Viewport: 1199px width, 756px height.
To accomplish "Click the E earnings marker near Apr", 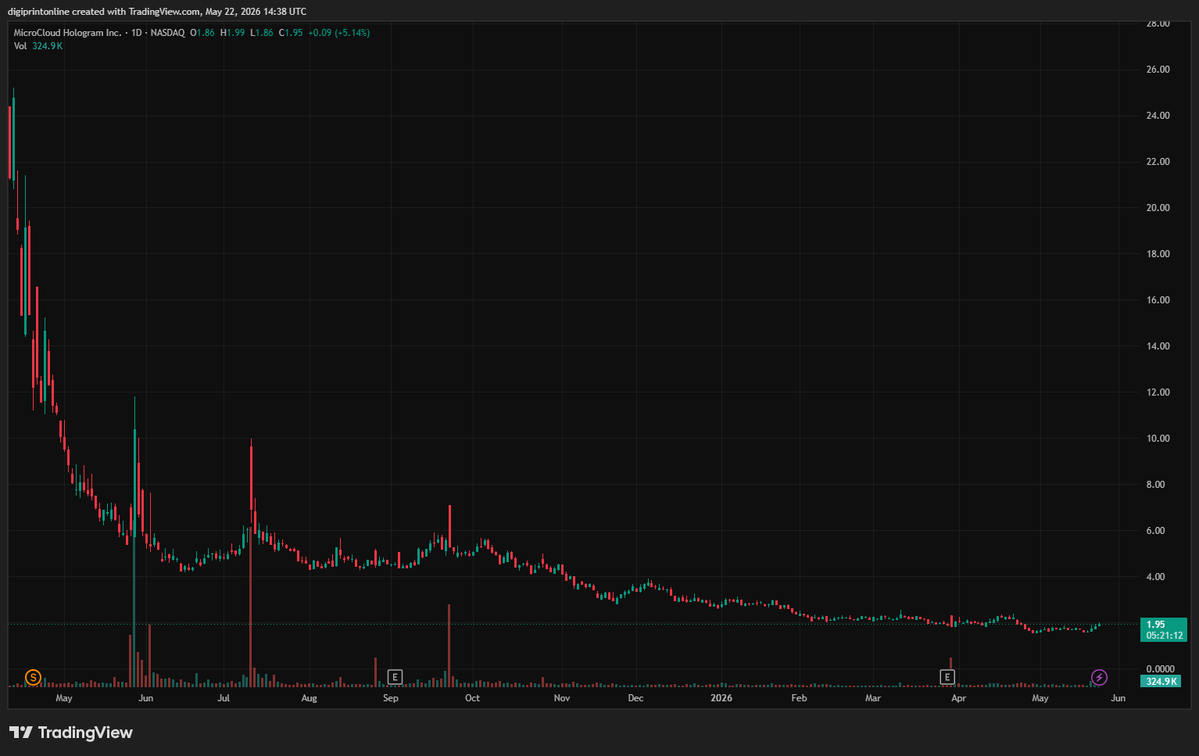I will click(x=947, y=677).
